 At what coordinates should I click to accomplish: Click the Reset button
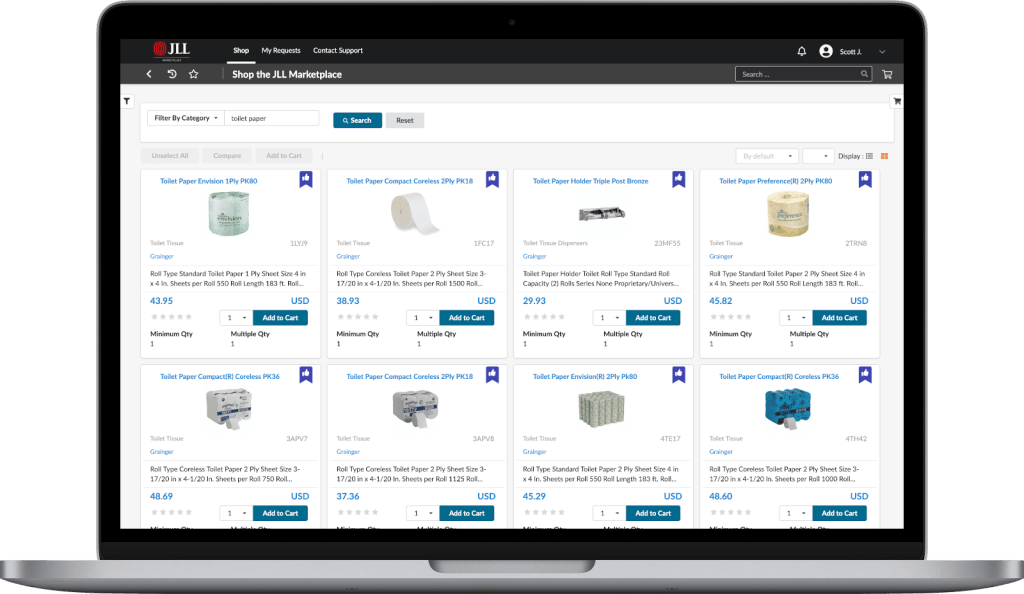[405, 120]
